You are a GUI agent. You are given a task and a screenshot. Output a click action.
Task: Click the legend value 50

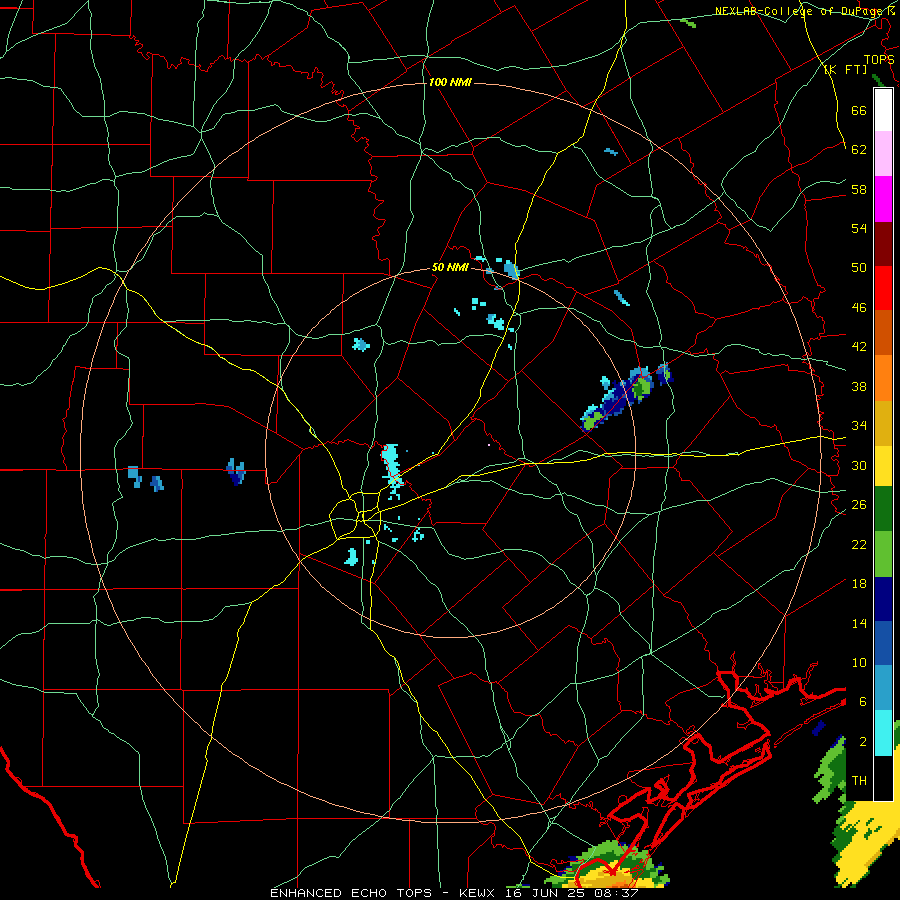859,267
